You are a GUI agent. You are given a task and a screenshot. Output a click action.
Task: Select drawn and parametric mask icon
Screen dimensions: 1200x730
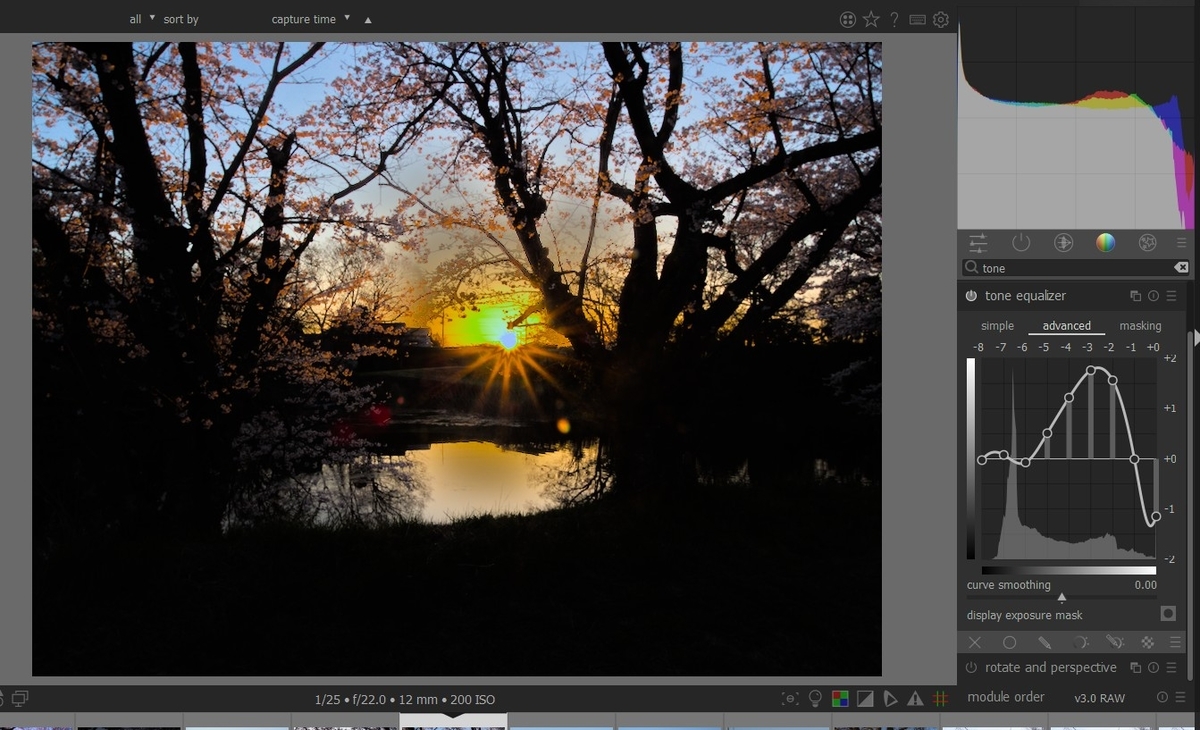pos(1115,642)
